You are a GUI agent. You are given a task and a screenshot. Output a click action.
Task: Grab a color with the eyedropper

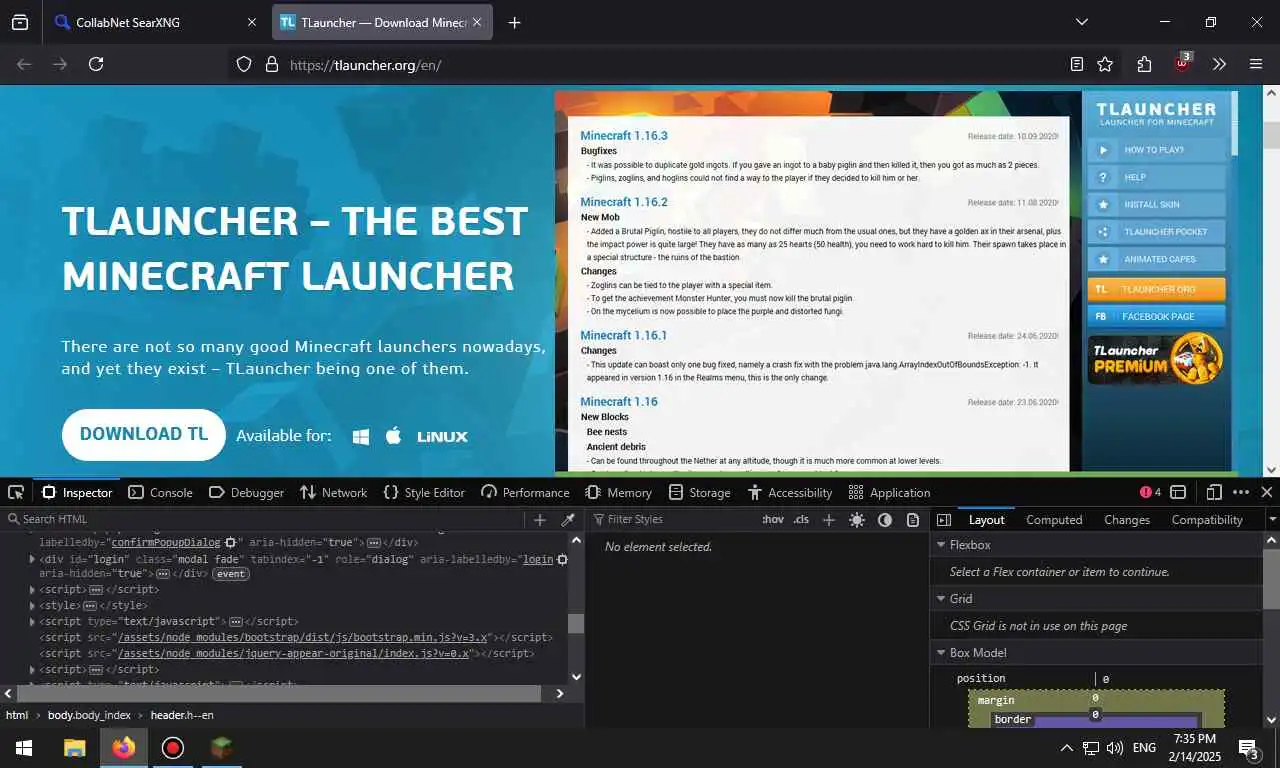tap(568, 519)
